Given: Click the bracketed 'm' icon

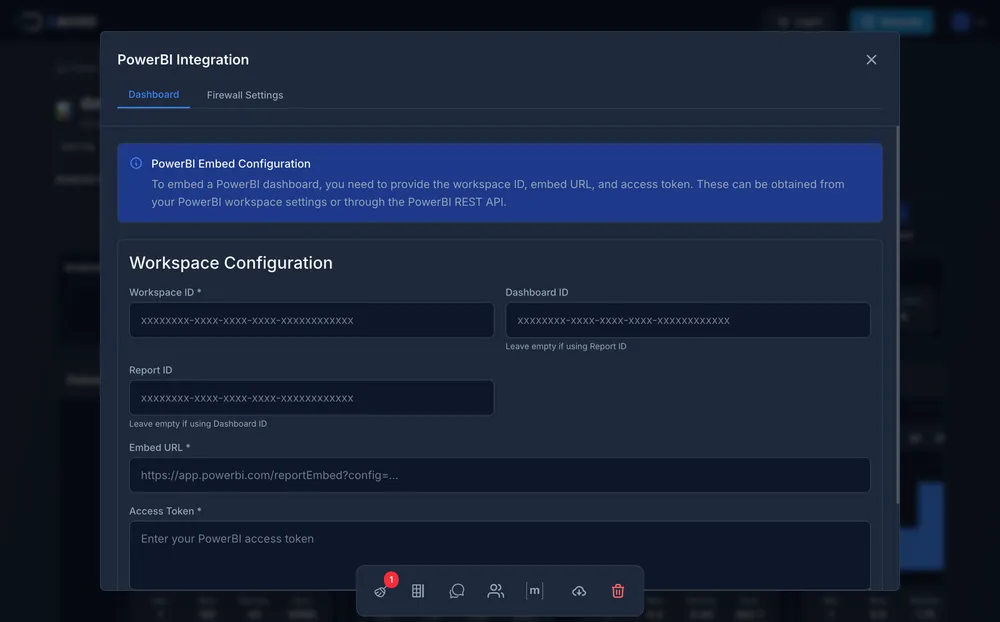Looking at the screenshot, I should coord(534,591).
